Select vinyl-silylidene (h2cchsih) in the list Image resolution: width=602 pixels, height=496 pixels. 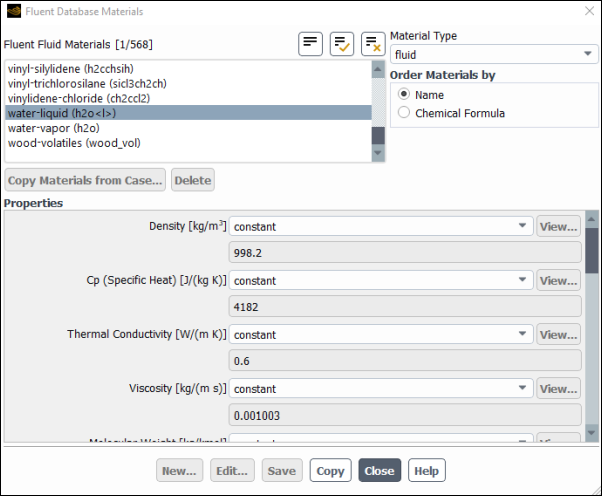[188, 69]
